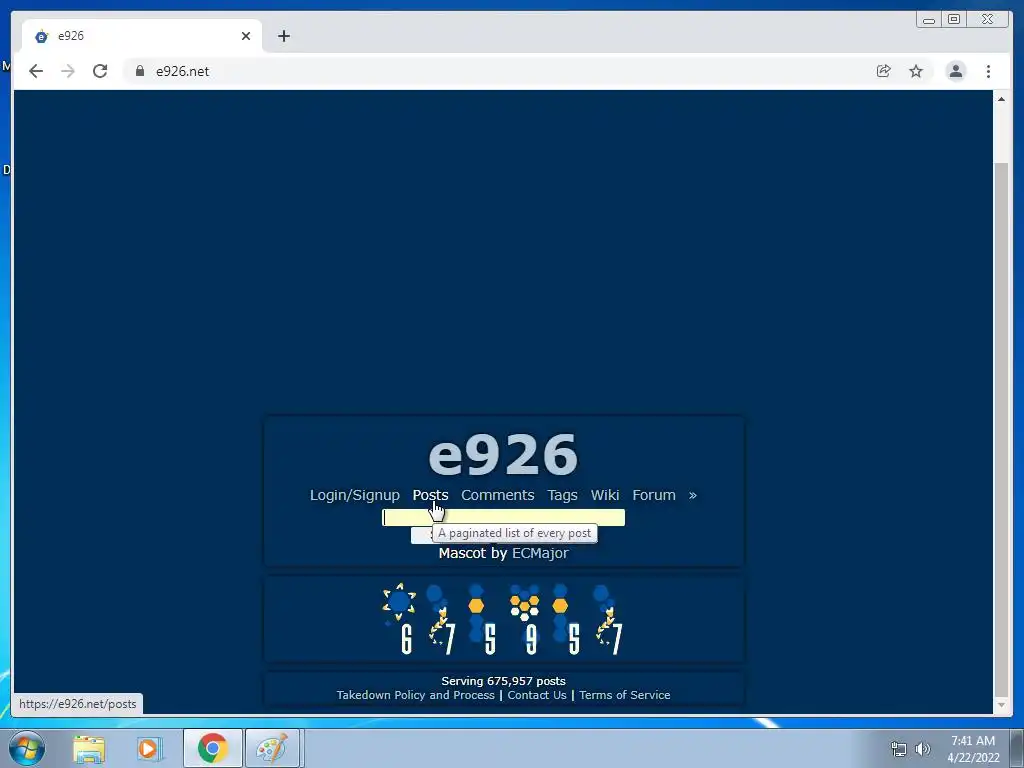Bookmark this page with the star icon
This screenshot has width=1024, height=768.
pyautogui.click(x=916, y=71)
